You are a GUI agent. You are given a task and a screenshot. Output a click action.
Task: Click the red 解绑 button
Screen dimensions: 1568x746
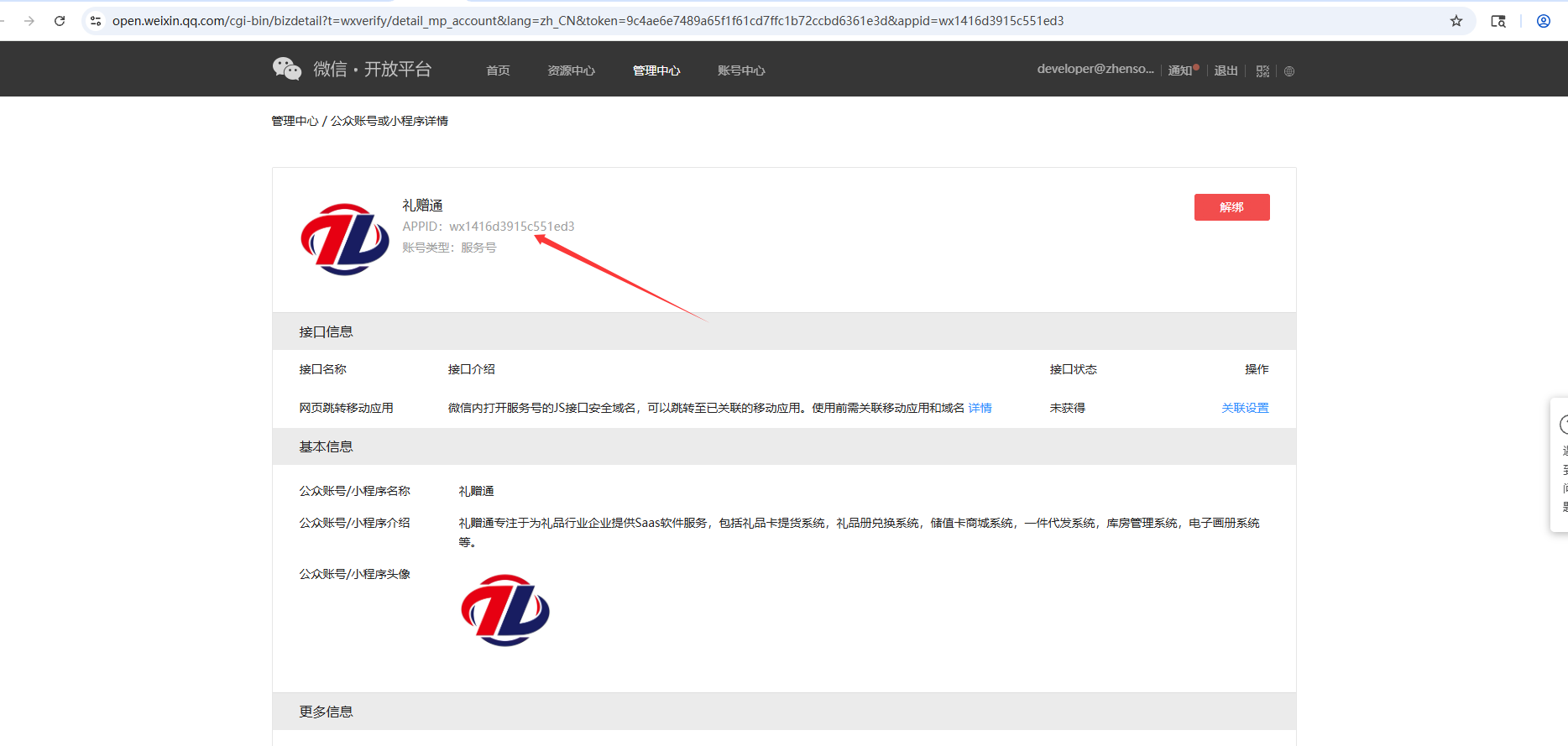pyautogui.click(x=1231, y=207)
